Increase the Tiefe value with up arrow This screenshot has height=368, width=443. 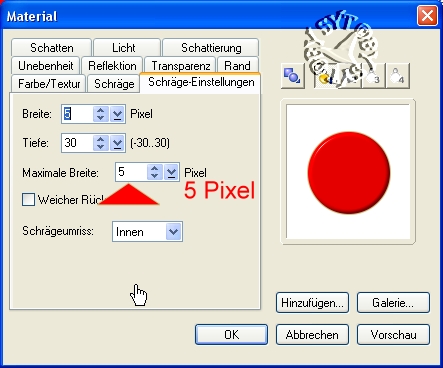point(101,139)
